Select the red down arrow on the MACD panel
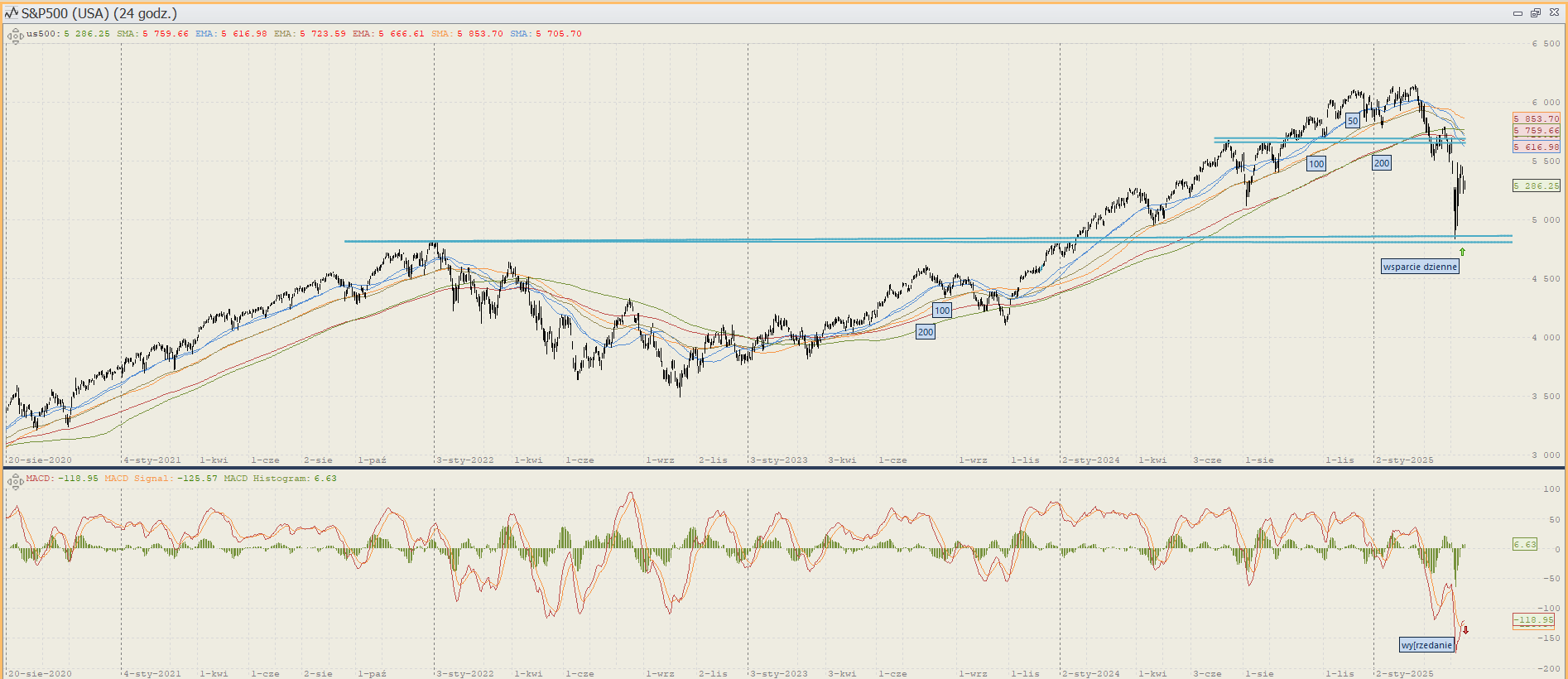The image size is (1568, 679). [x=1465, y=630]
